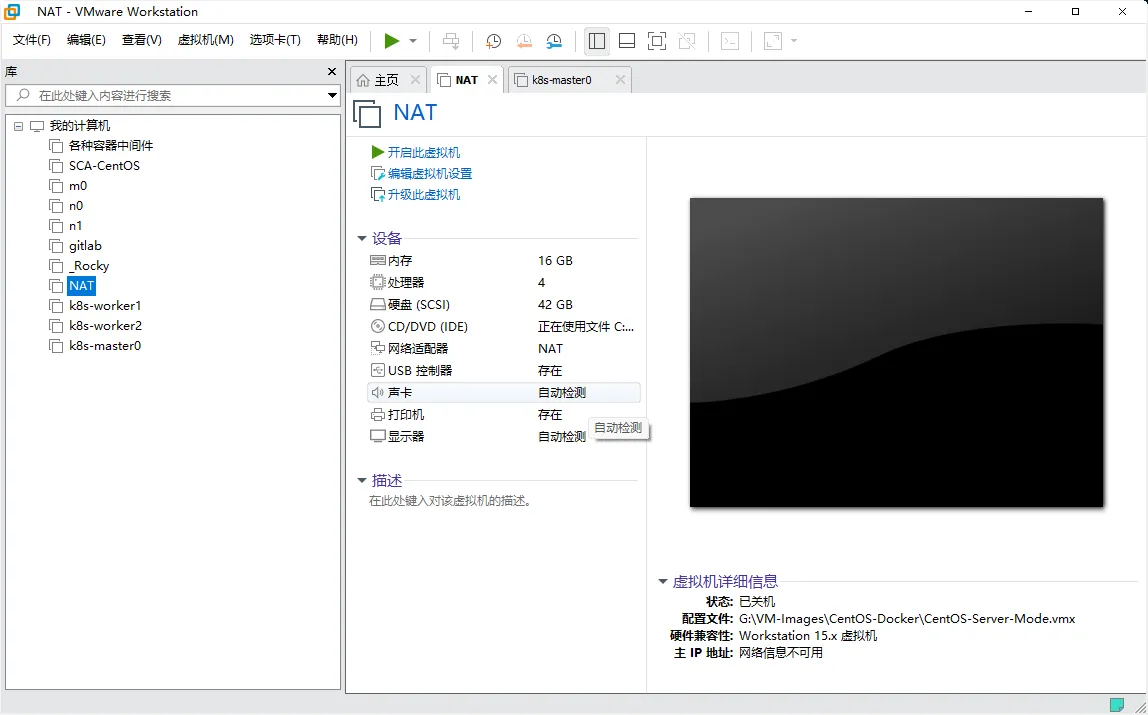
Task: Open the power options dropdown arrow
Action: coord(413,41)
